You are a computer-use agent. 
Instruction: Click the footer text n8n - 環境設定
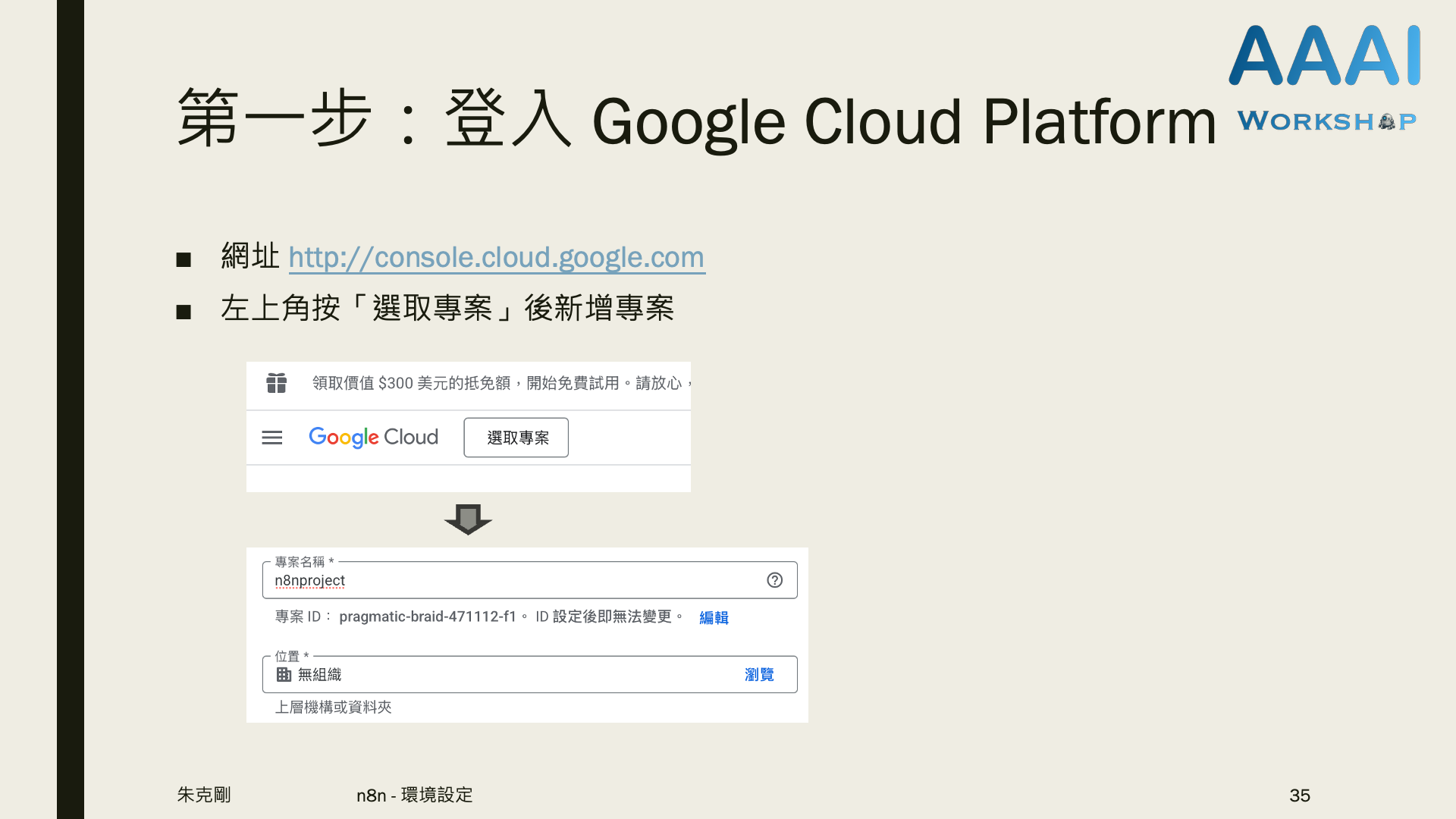tap(415, 795)
